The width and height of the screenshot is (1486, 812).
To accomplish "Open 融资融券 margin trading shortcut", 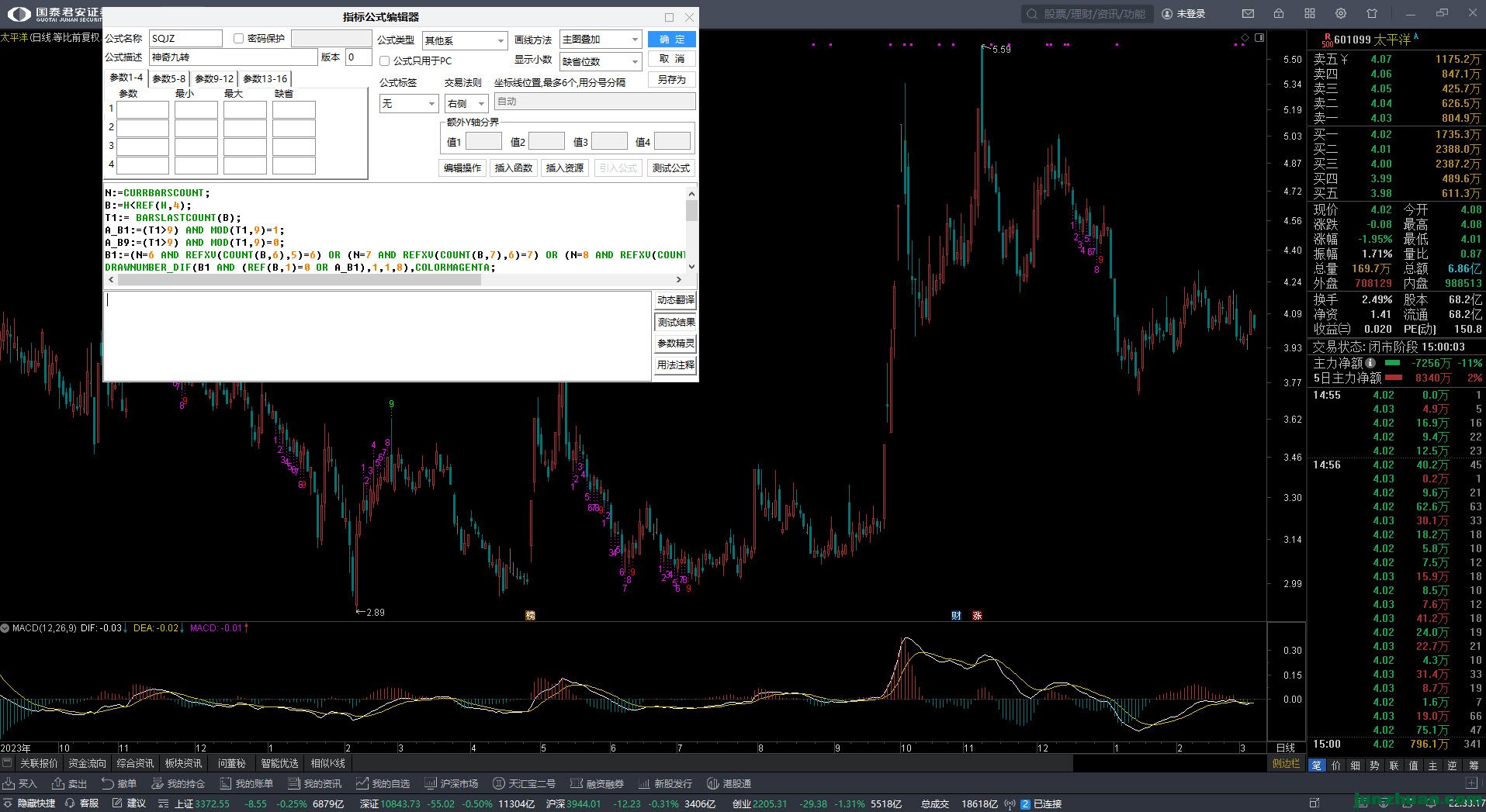I will (x=597, y=783).
